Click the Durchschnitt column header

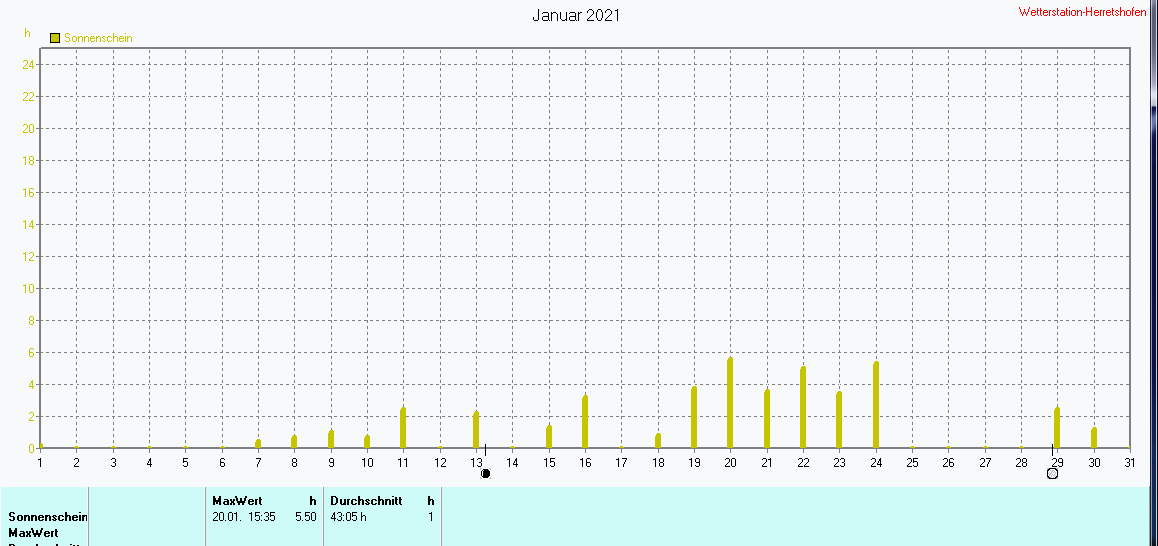(x=366, y=501)
